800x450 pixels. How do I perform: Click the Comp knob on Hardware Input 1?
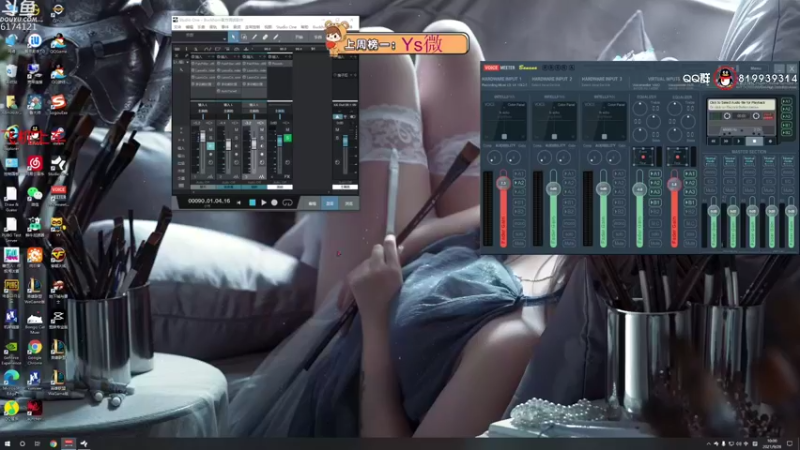pos(494,158)
